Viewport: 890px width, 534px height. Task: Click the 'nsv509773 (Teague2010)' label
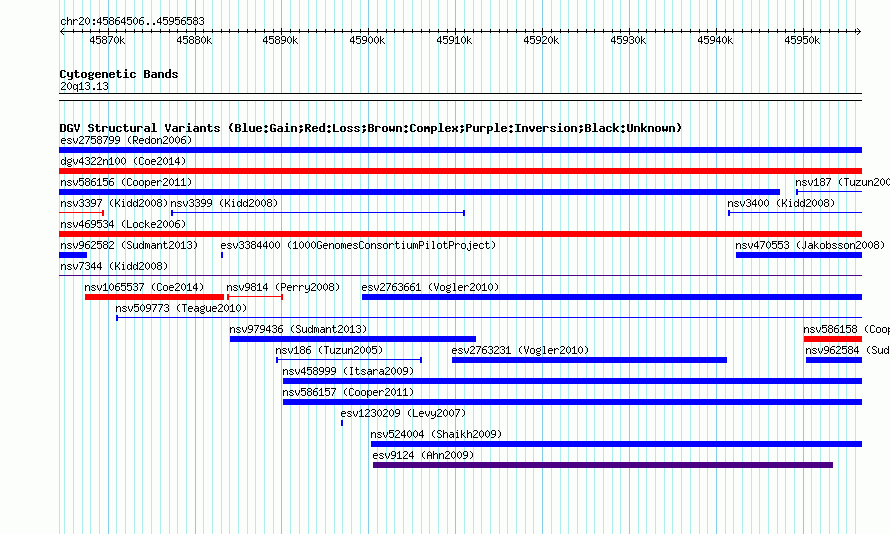pyautogui.click(x=181, y=308)
